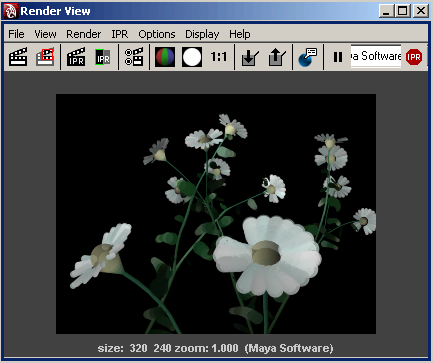433x363 pixels.
Task: Open the IPR menu
Action: 120,34
